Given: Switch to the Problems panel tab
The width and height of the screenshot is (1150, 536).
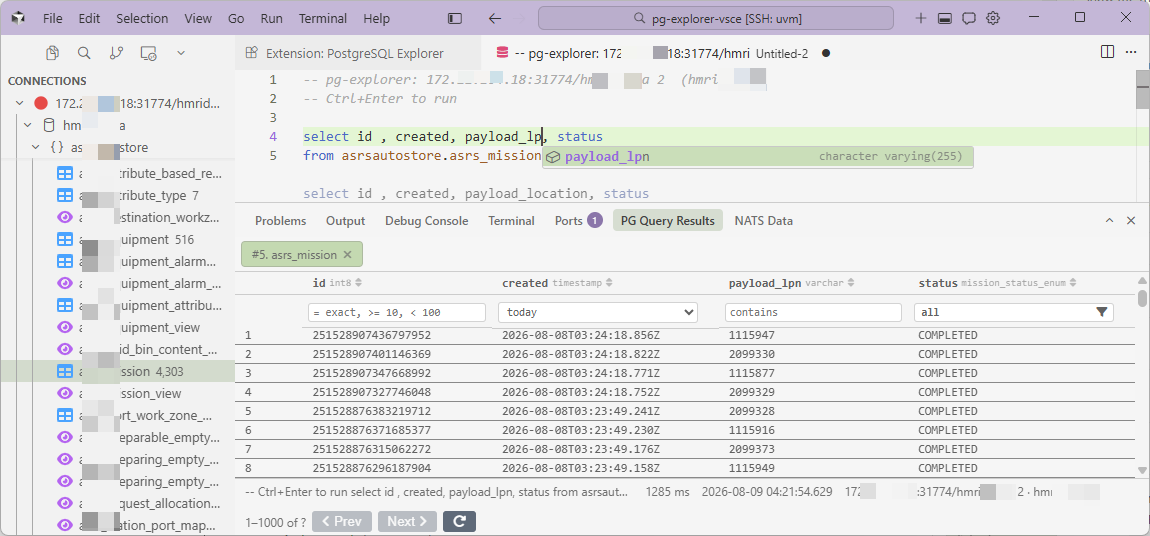Looking at the screenshot, I should 281,221.
